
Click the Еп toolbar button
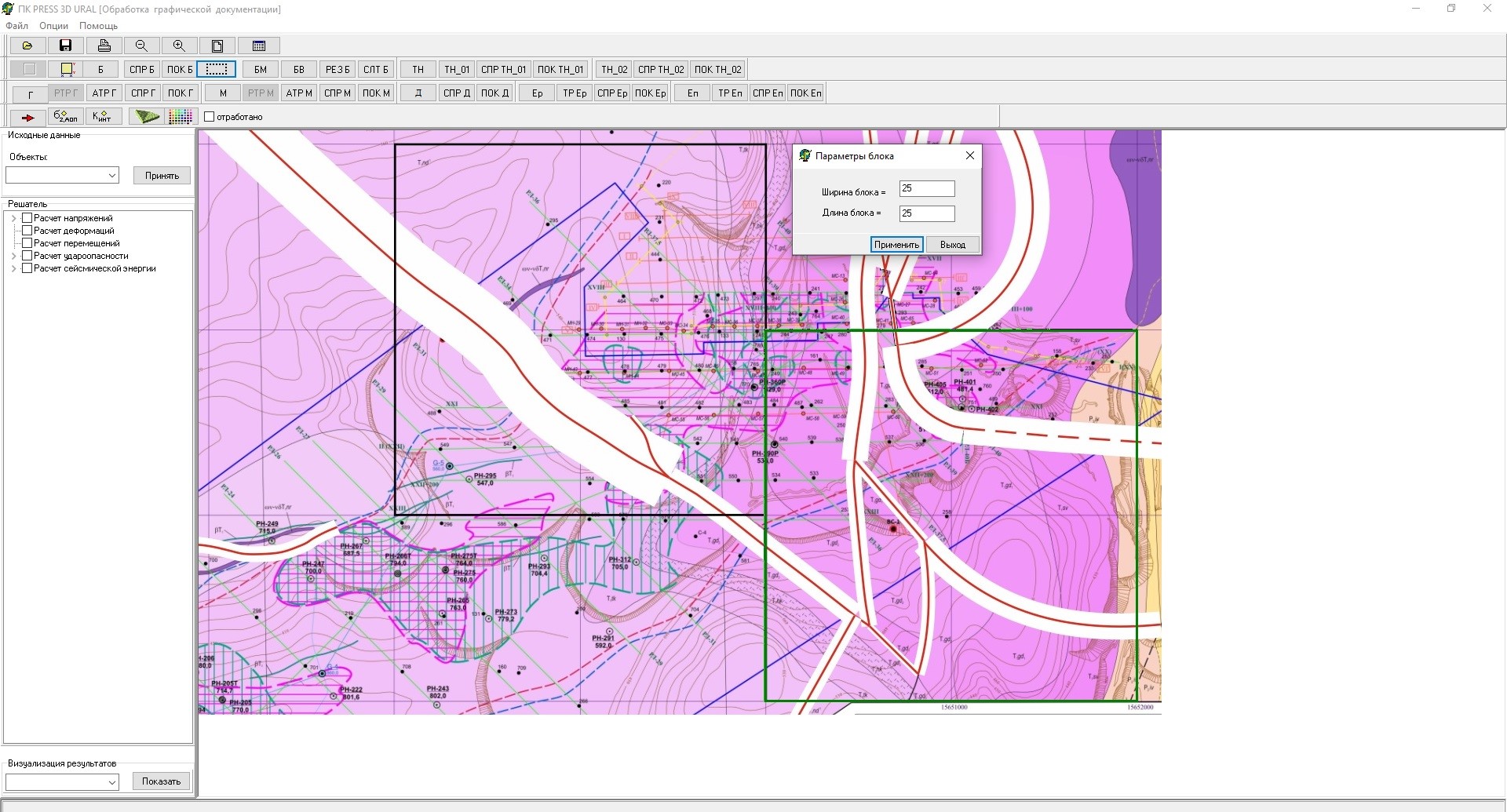[693, 93]
